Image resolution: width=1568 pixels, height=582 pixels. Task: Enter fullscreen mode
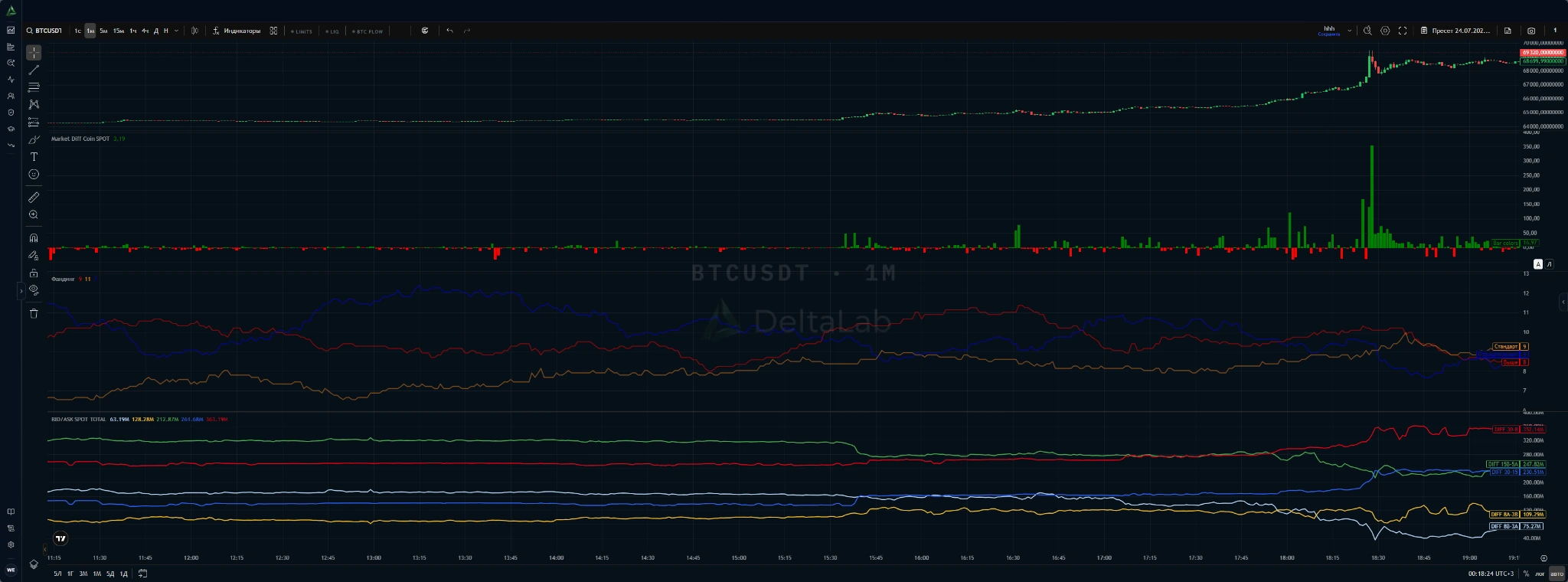1403,31
